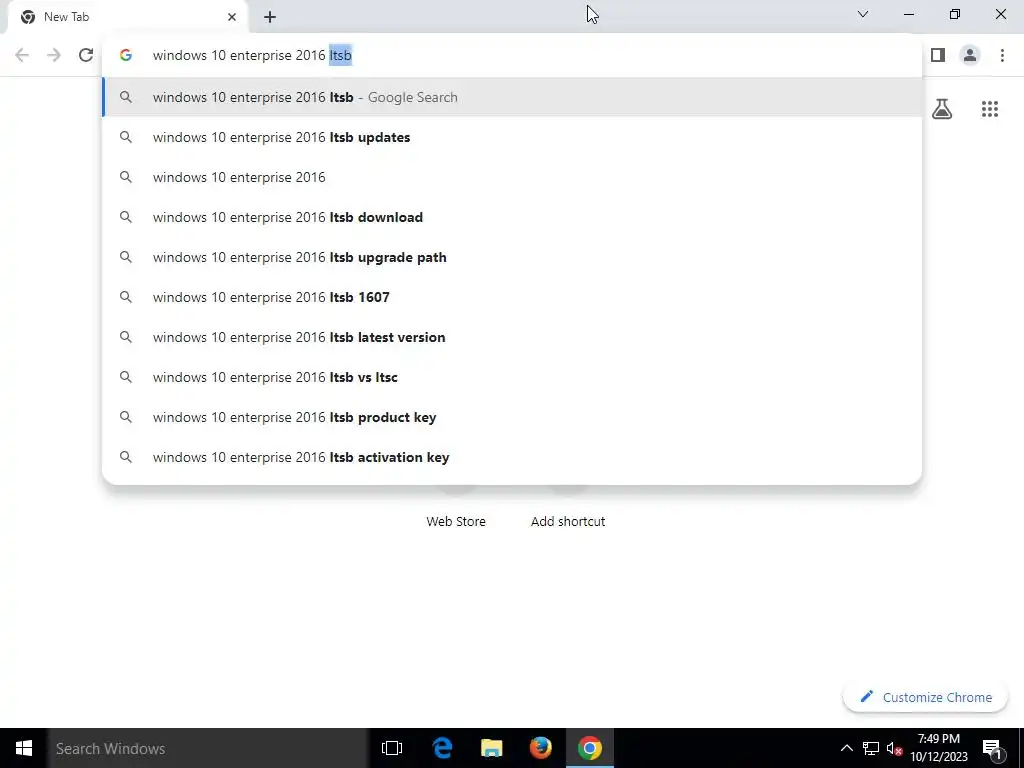This screenshot has height=768, width=1024.
Task: Select the New Tab tab
Action: (x=127, y=17)
